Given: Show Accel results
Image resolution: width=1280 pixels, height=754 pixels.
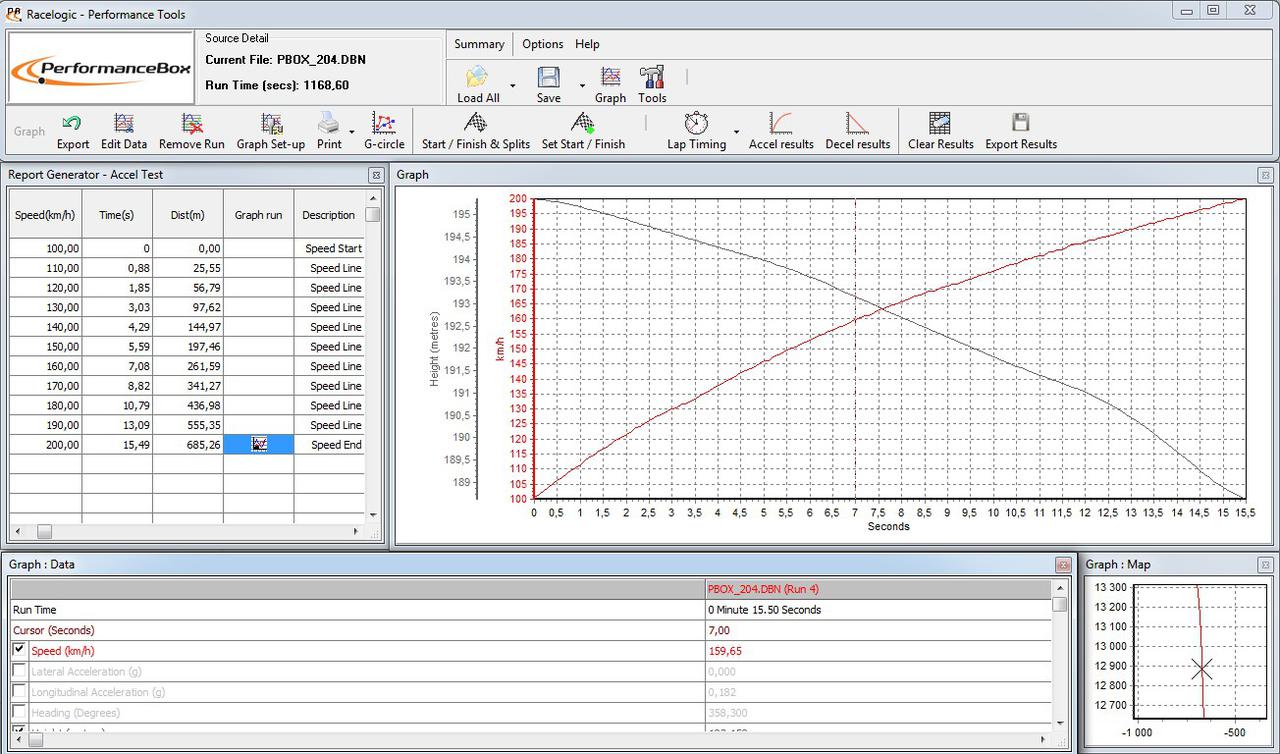Looking at the screenshot, I should [781, 131].
